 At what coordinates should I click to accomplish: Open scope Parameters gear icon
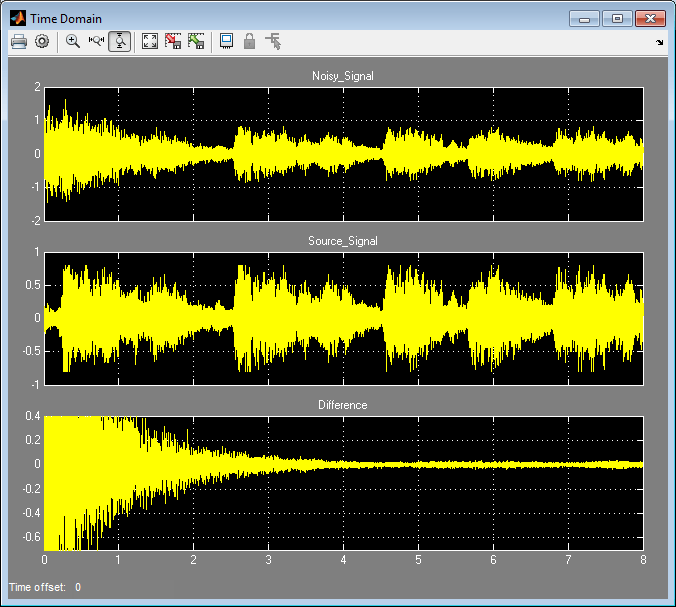click(42, 42)
